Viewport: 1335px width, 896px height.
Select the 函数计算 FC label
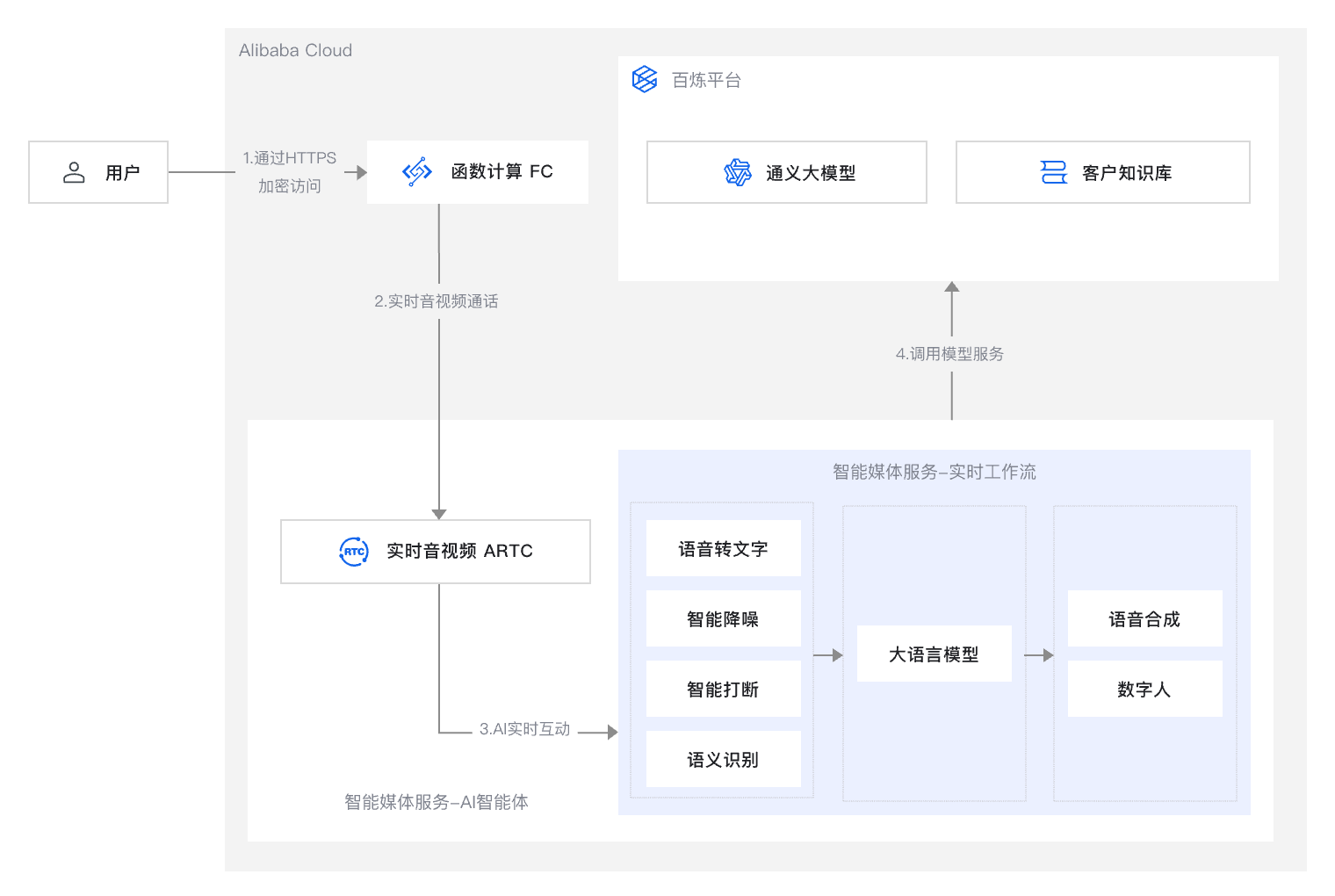[x=502, y=172]
